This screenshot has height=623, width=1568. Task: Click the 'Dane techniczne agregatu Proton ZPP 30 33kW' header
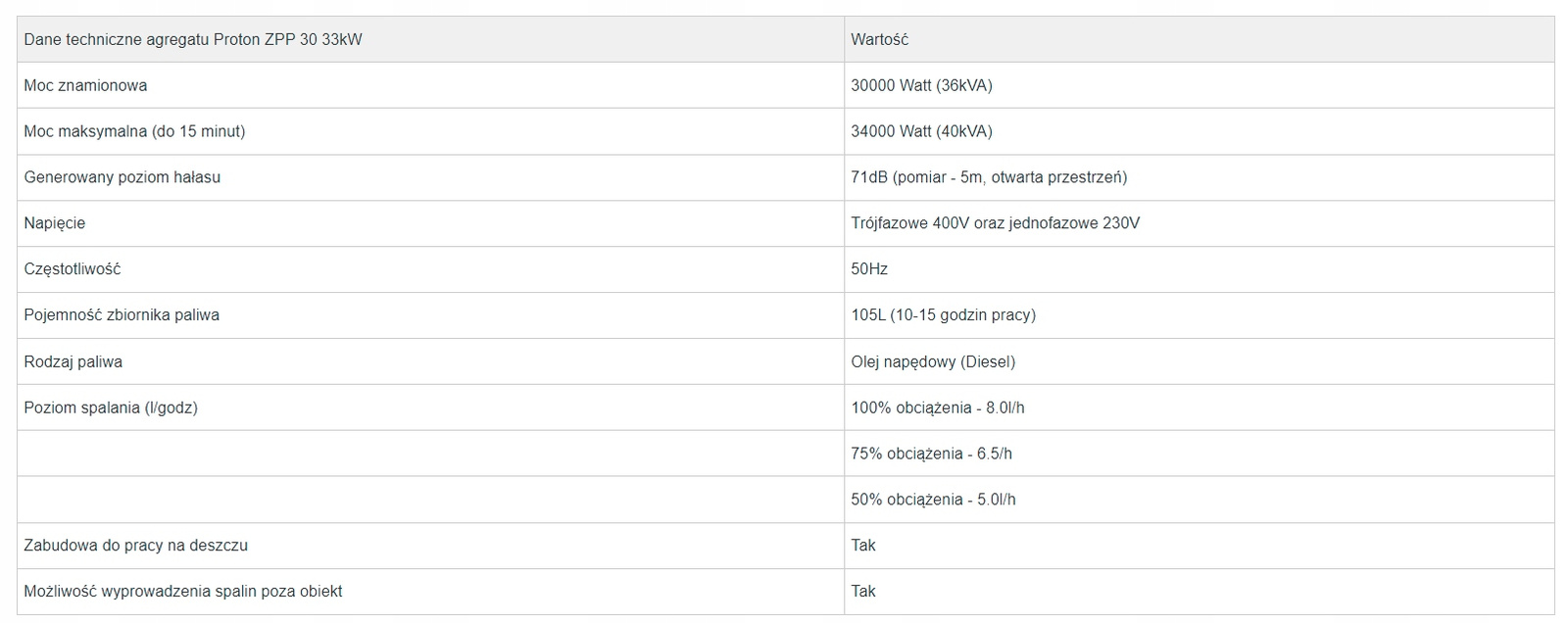(x=193, y=40)
